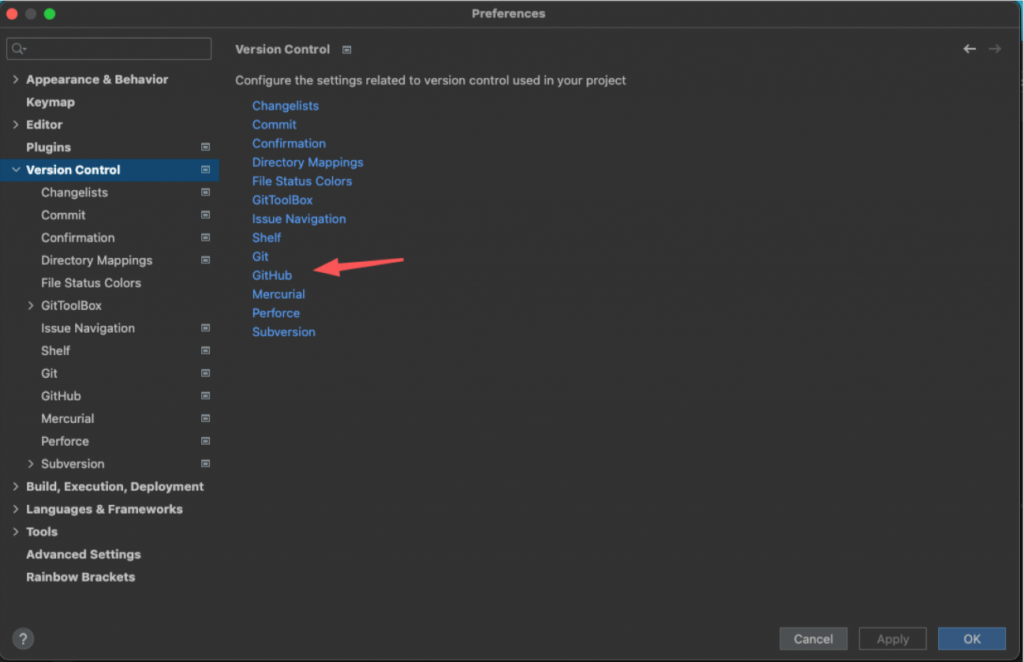
Task: Click the project-level icon beside Git in sidebar
Action: [205, 373]
